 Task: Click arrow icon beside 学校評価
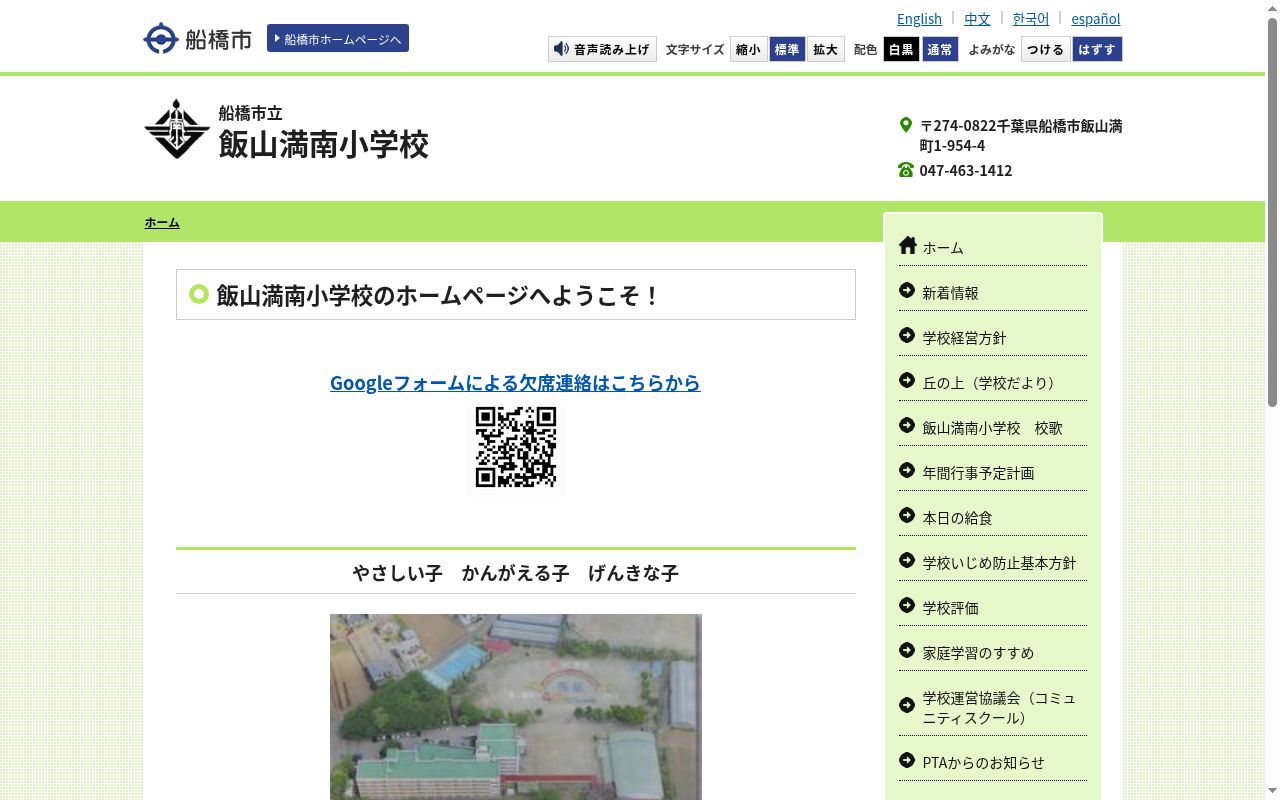(907, 605)
